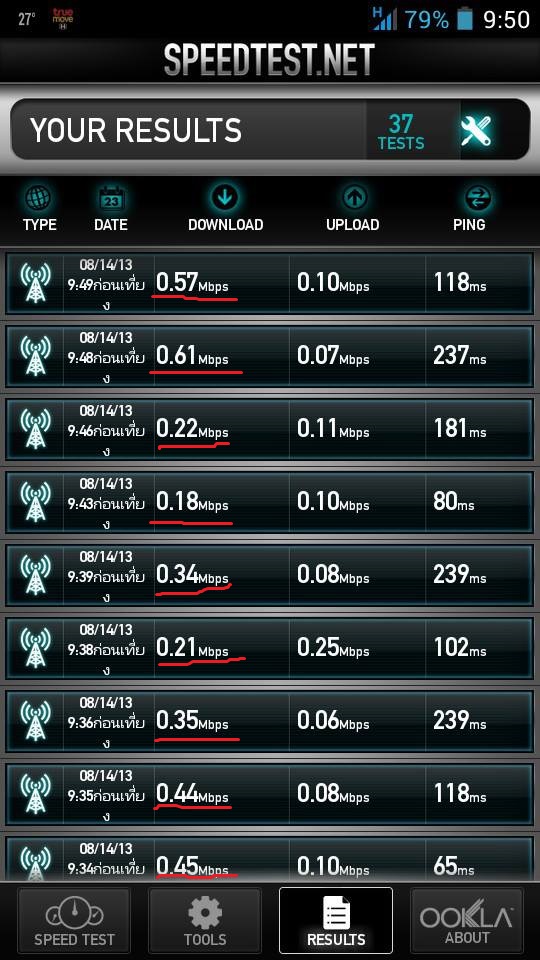Tap the cell tower icon on the 9:43 result

pos(35,503)
